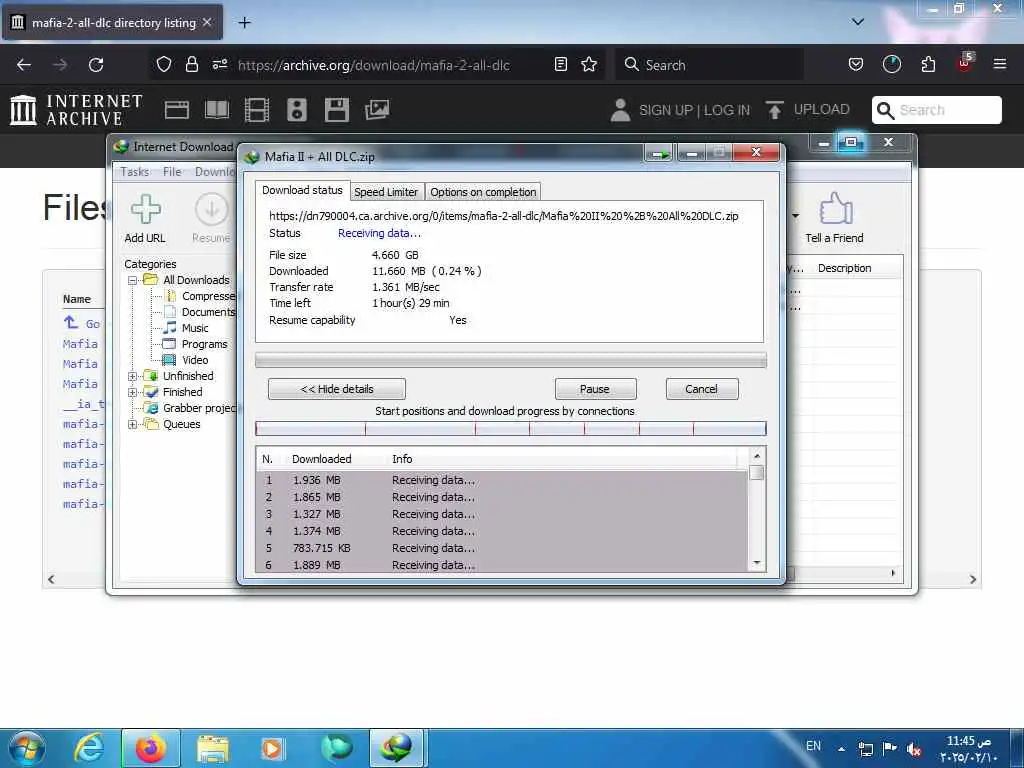The width and height of the screenshot is (1024, 768).
Task: Open Firefox from the taskbar
Action: click(x=151, y=748)
